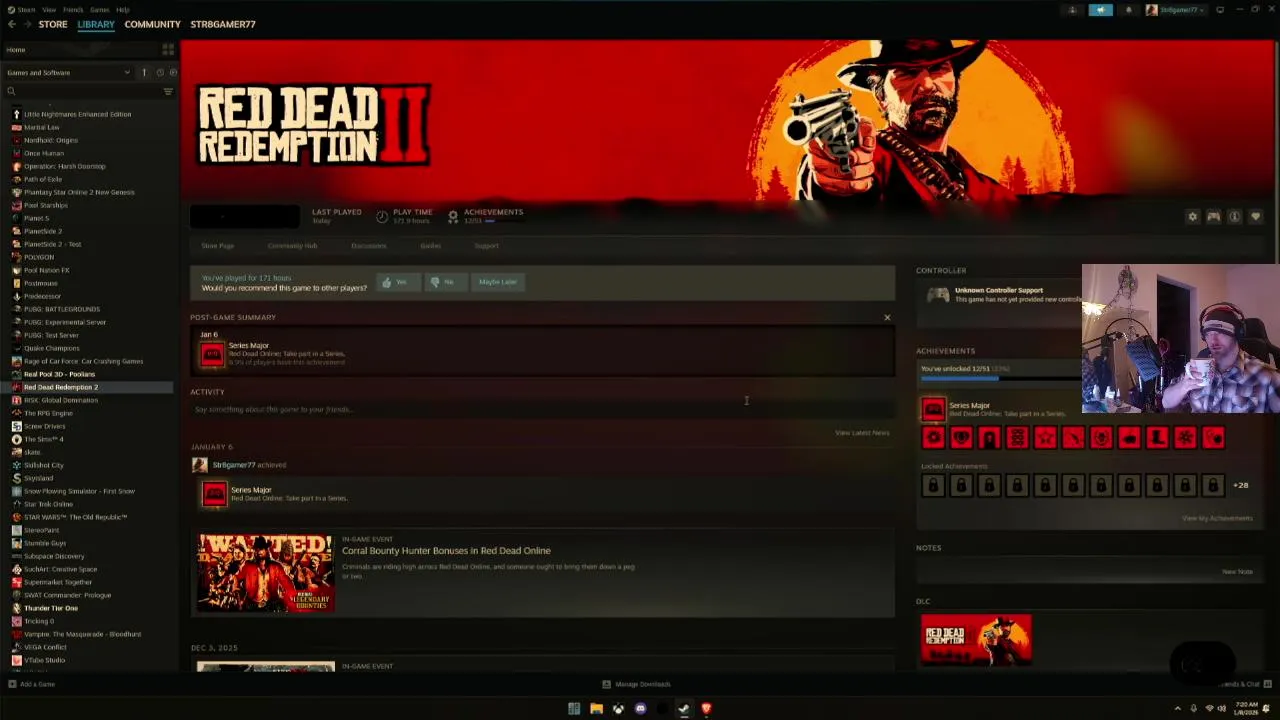Screen dimensions: 1280x720
Task: Open Str8gamer77 account dropdown in title bar
Action: click(x=1176, y=10)
